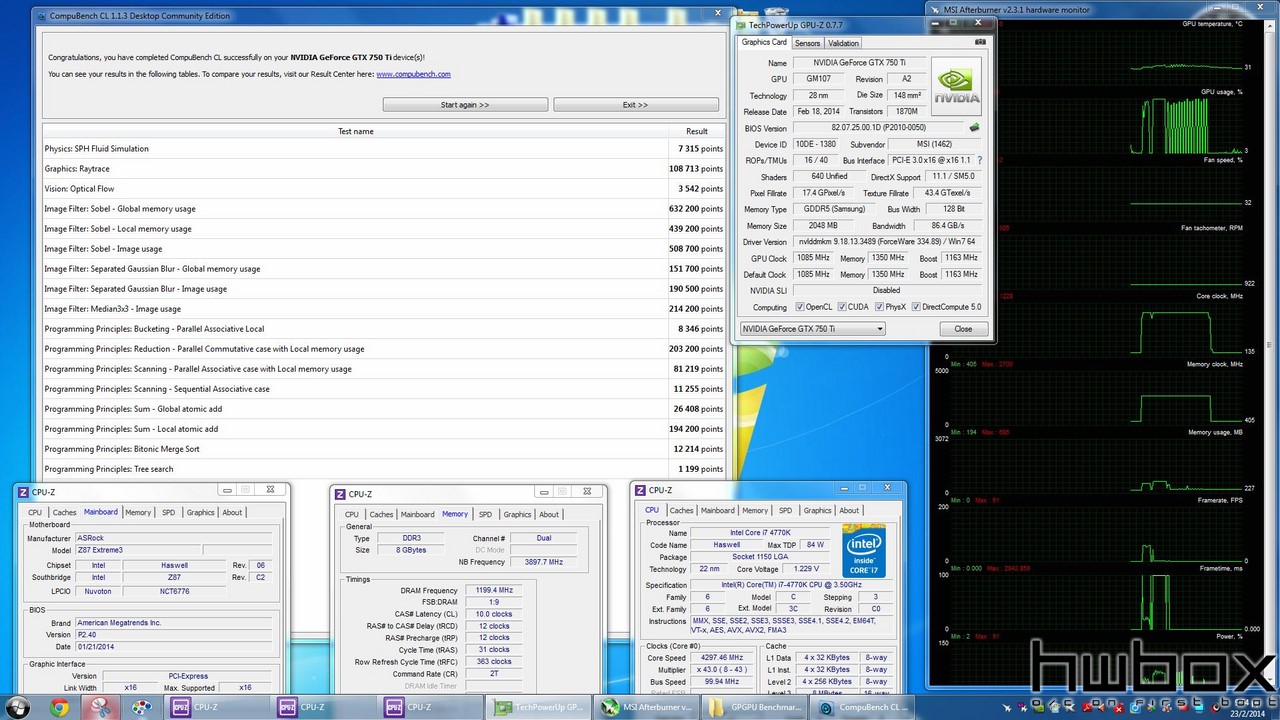
Task: Select the Physics: SPH Fluid Simulation row
Action: (384, 149)
